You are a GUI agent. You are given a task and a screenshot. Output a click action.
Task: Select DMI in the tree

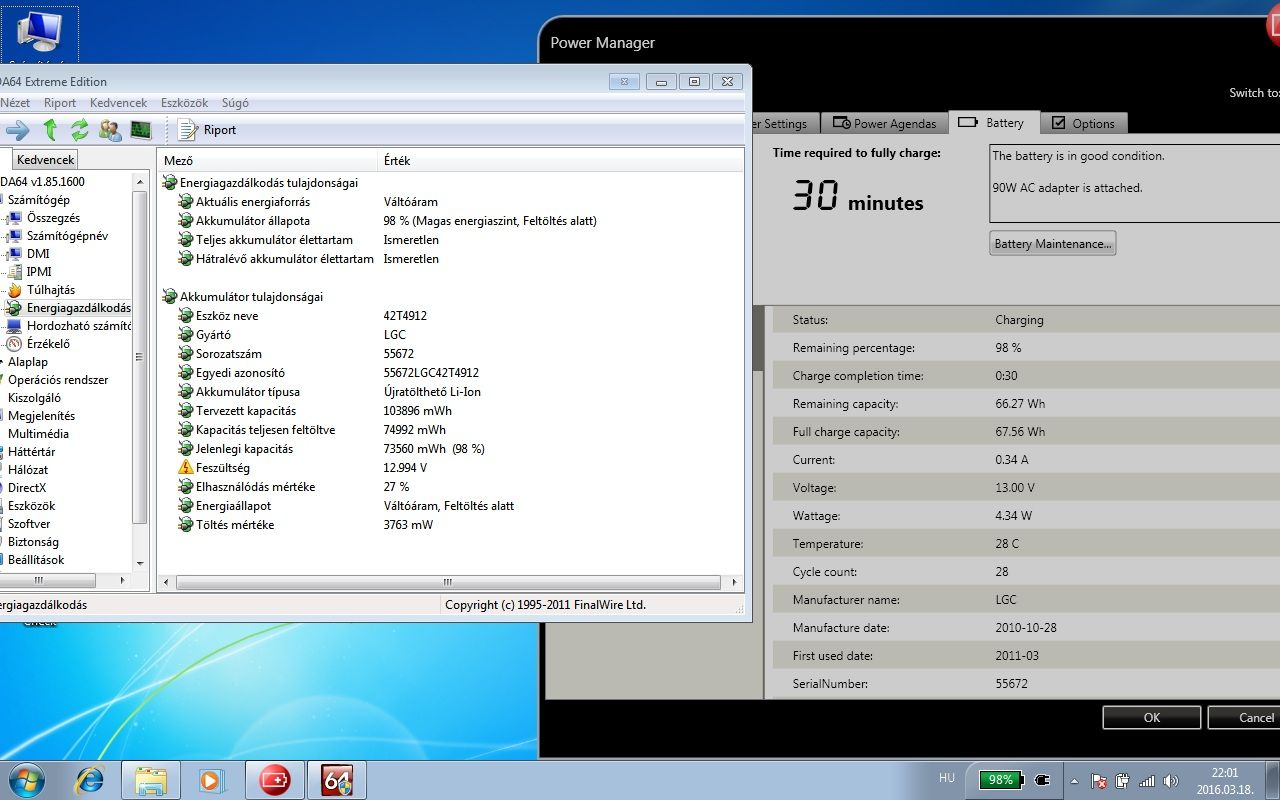[x=38, y=254]
